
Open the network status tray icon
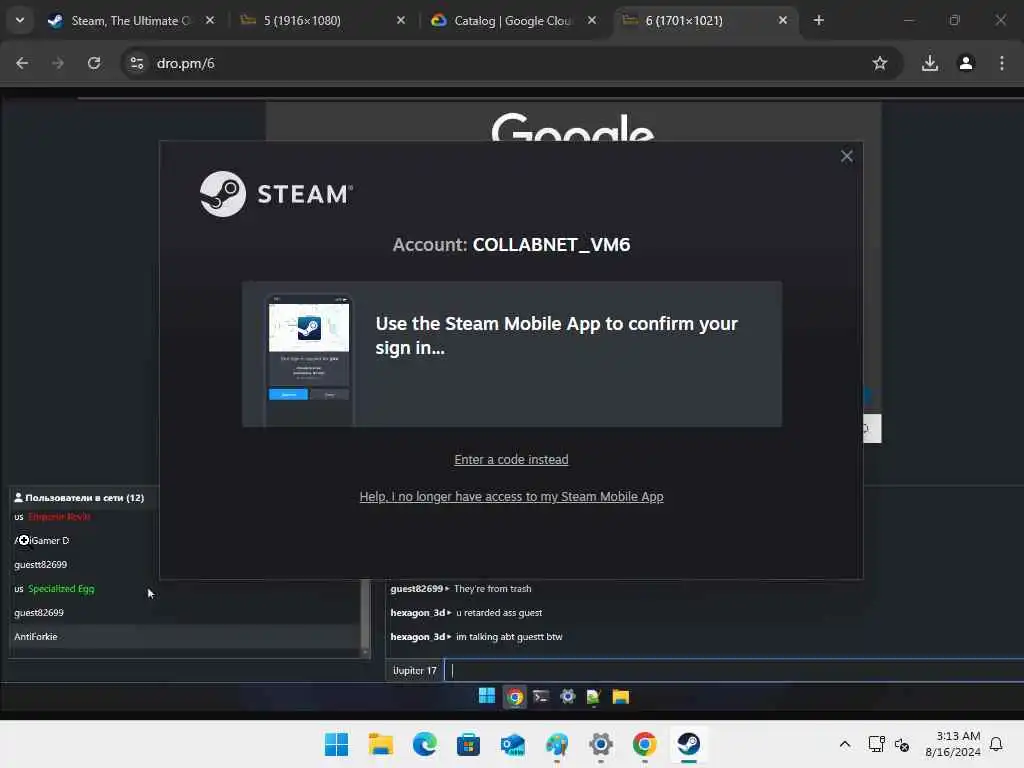876,744
